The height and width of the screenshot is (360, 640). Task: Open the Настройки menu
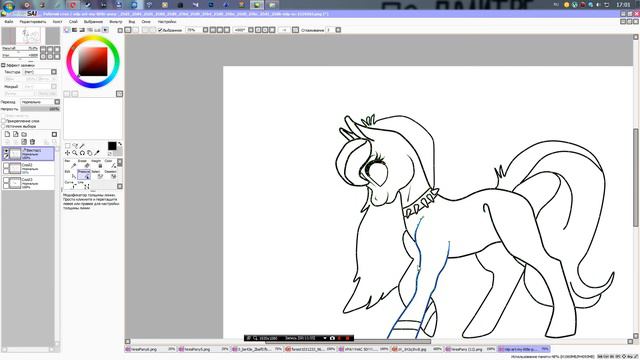point(167,22)
